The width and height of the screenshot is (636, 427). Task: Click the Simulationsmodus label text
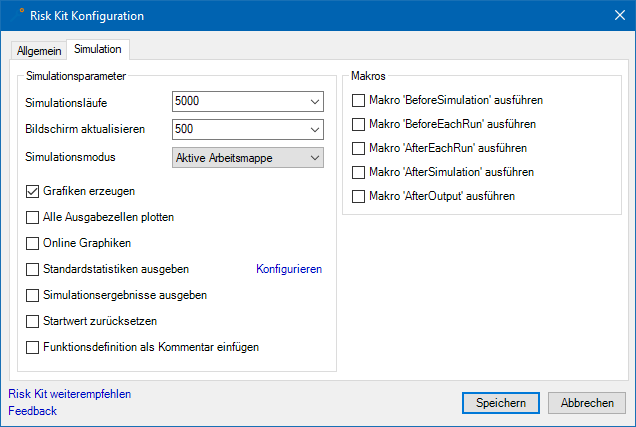(x=70, y=157)
